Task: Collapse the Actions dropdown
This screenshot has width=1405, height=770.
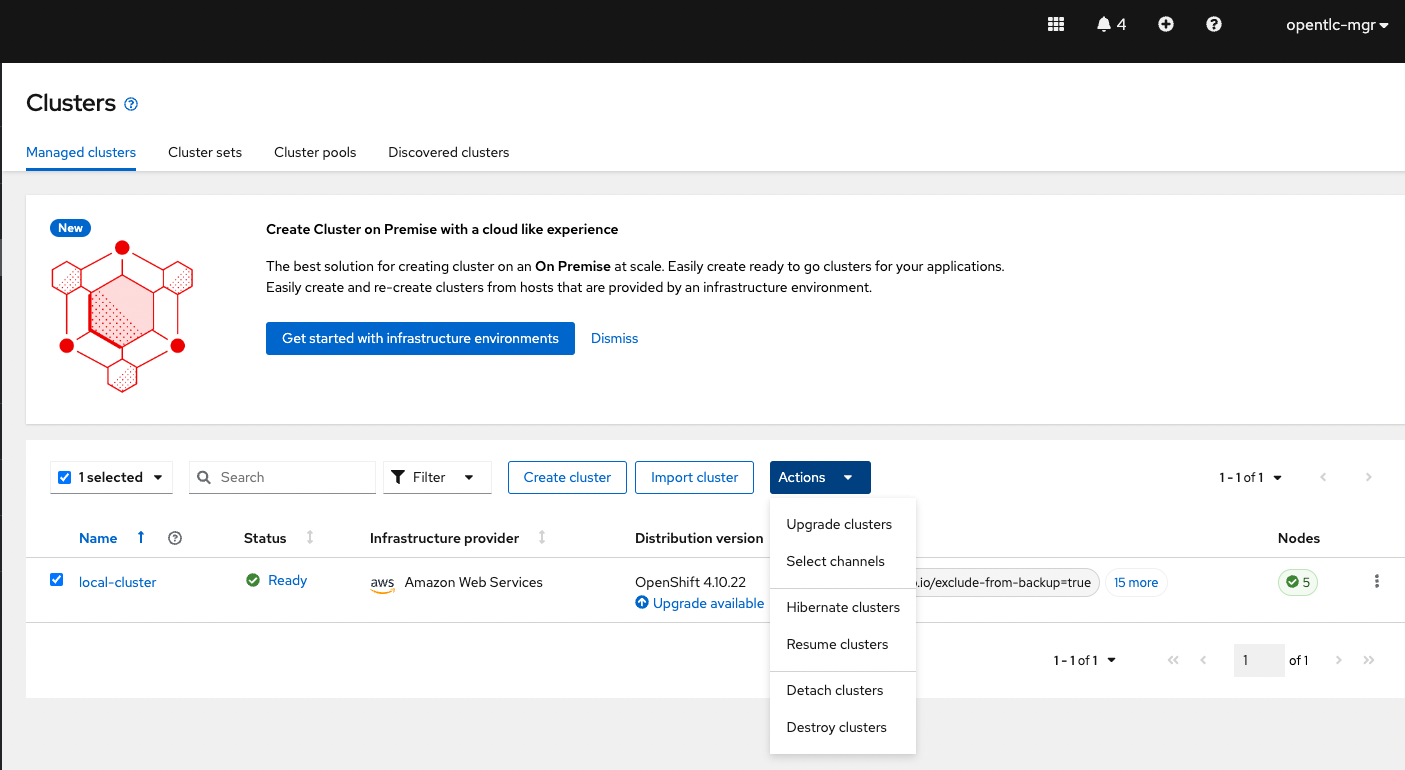Action: [819, 477]
